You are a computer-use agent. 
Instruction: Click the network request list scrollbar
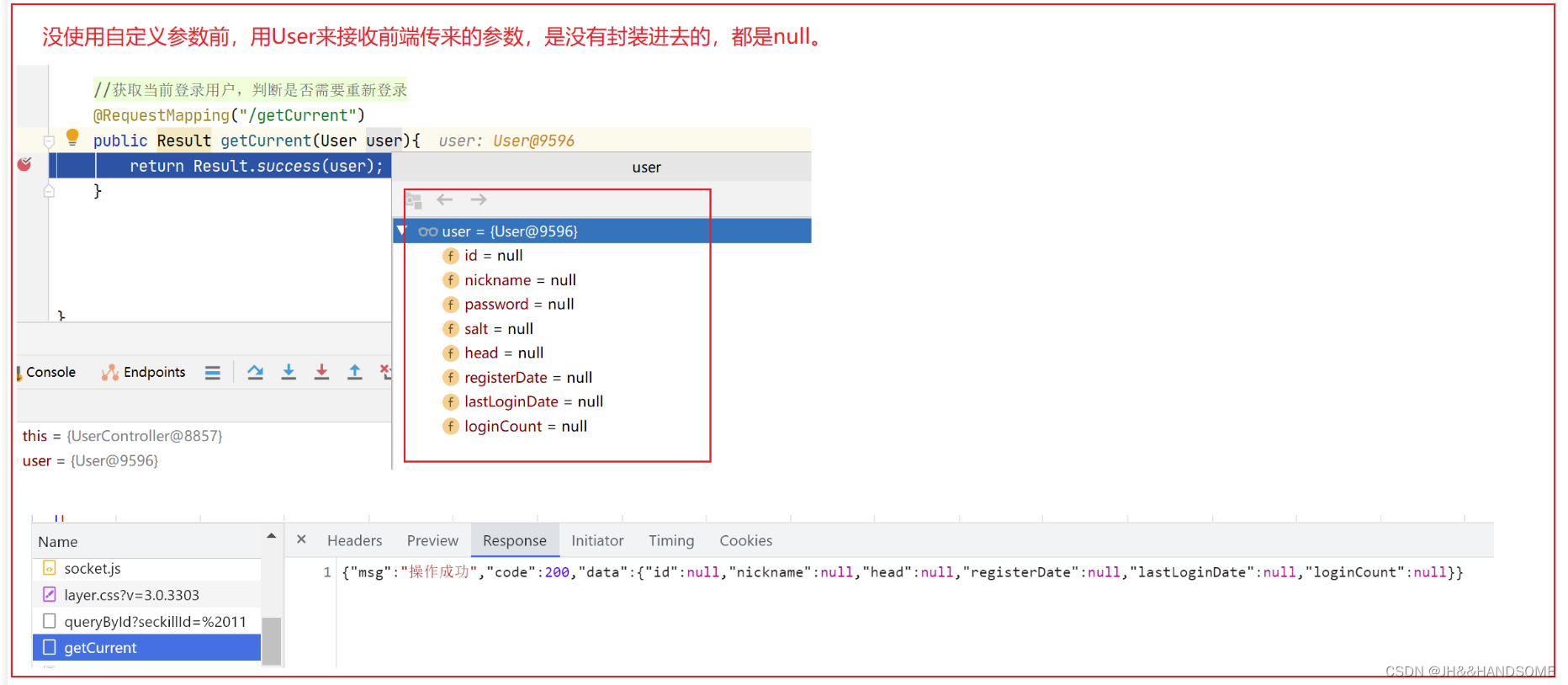271,641
